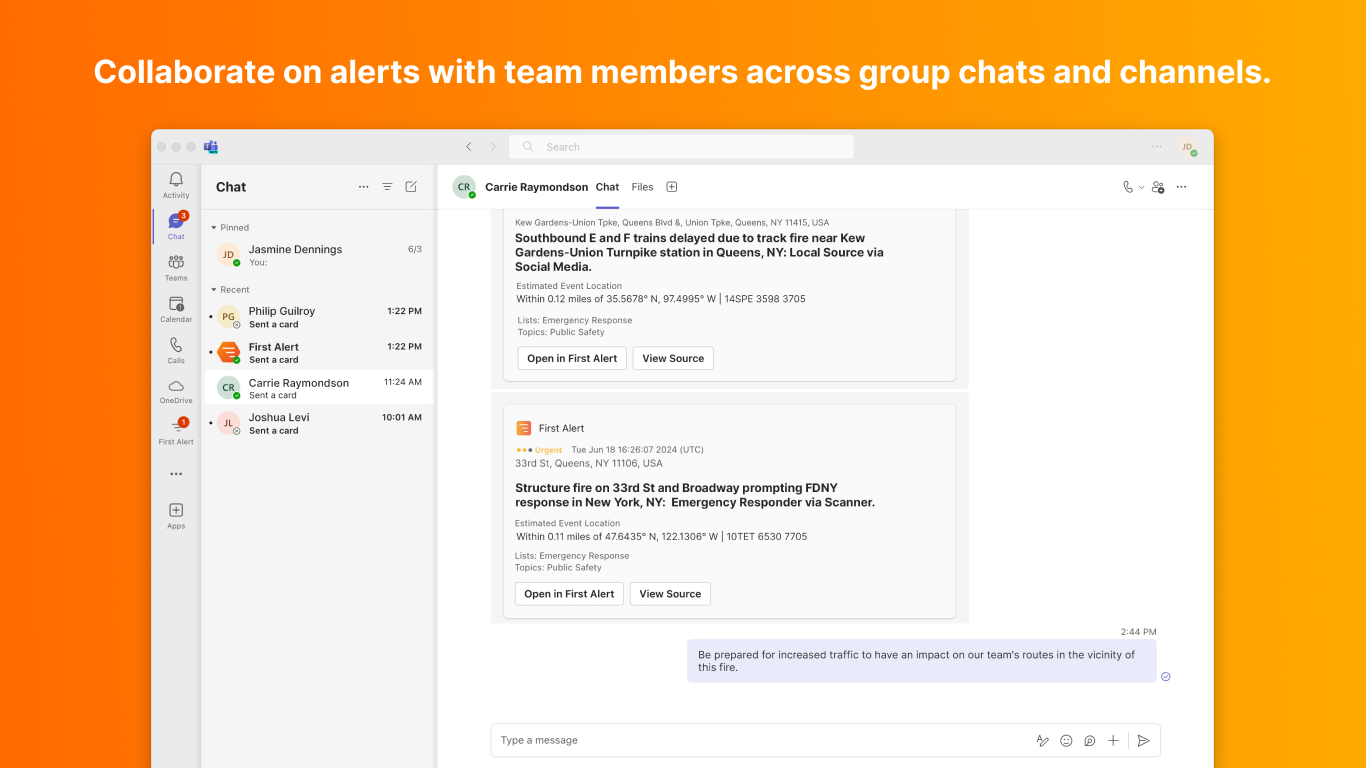Open Calls in the sidebar

176,349
